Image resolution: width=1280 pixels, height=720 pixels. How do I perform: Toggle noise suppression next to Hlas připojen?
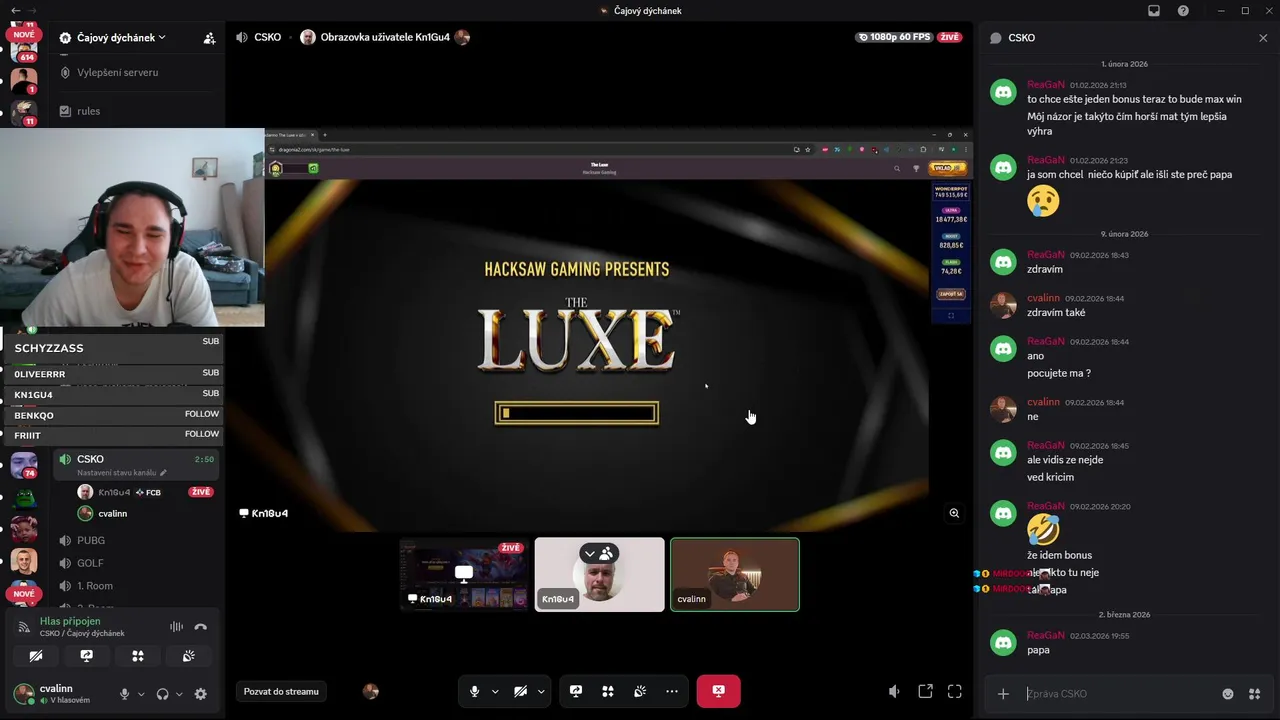pyautogui.click(x=176, y=627)
